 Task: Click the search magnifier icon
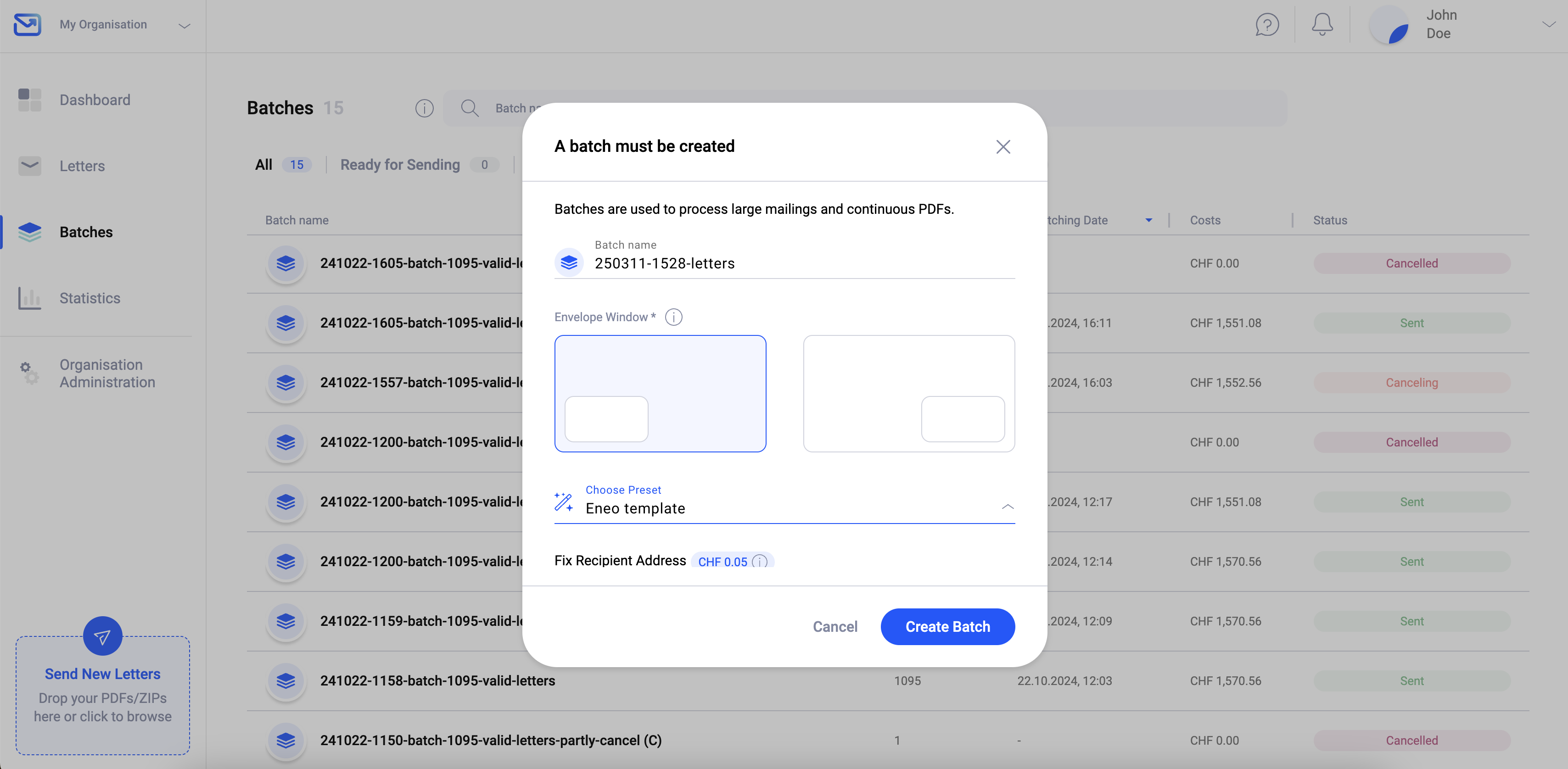coord(469,108)
